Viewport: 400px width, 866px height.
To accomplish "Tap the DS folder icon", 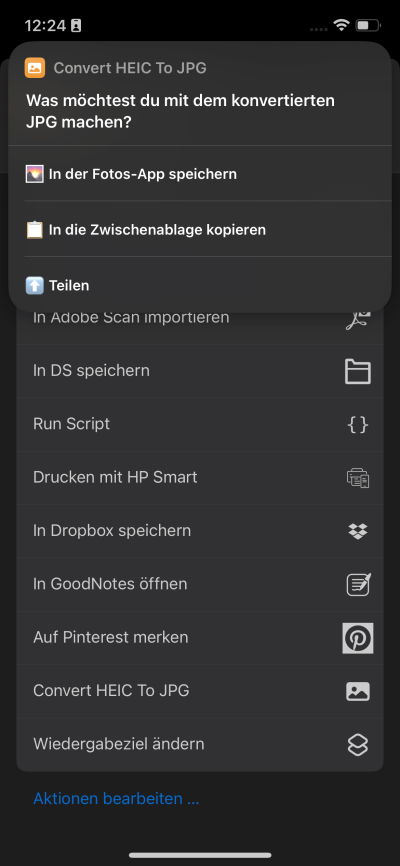I will pos(358,371).
